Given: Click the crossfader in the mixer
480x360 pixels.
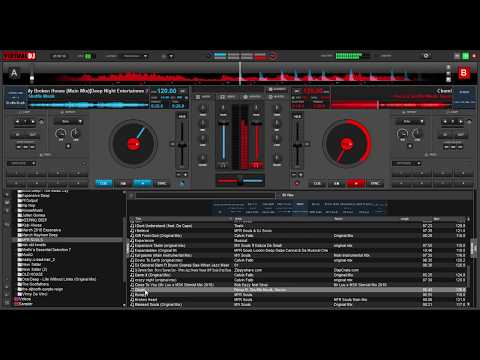Looking at the screenshot, I should 240,181.
